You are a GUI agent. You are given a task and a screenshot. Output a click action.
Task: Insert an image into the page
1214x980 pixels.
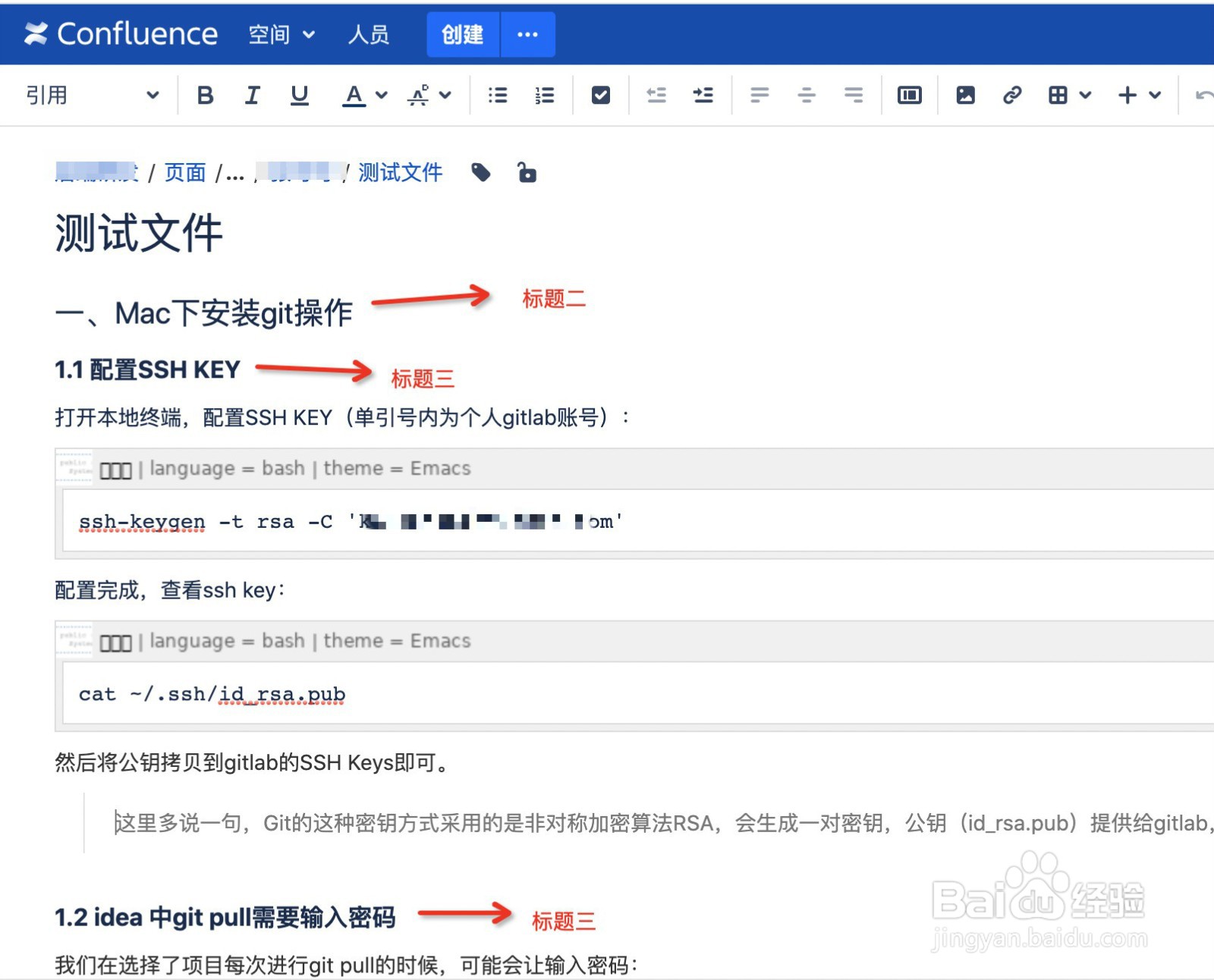click(965, 94)
